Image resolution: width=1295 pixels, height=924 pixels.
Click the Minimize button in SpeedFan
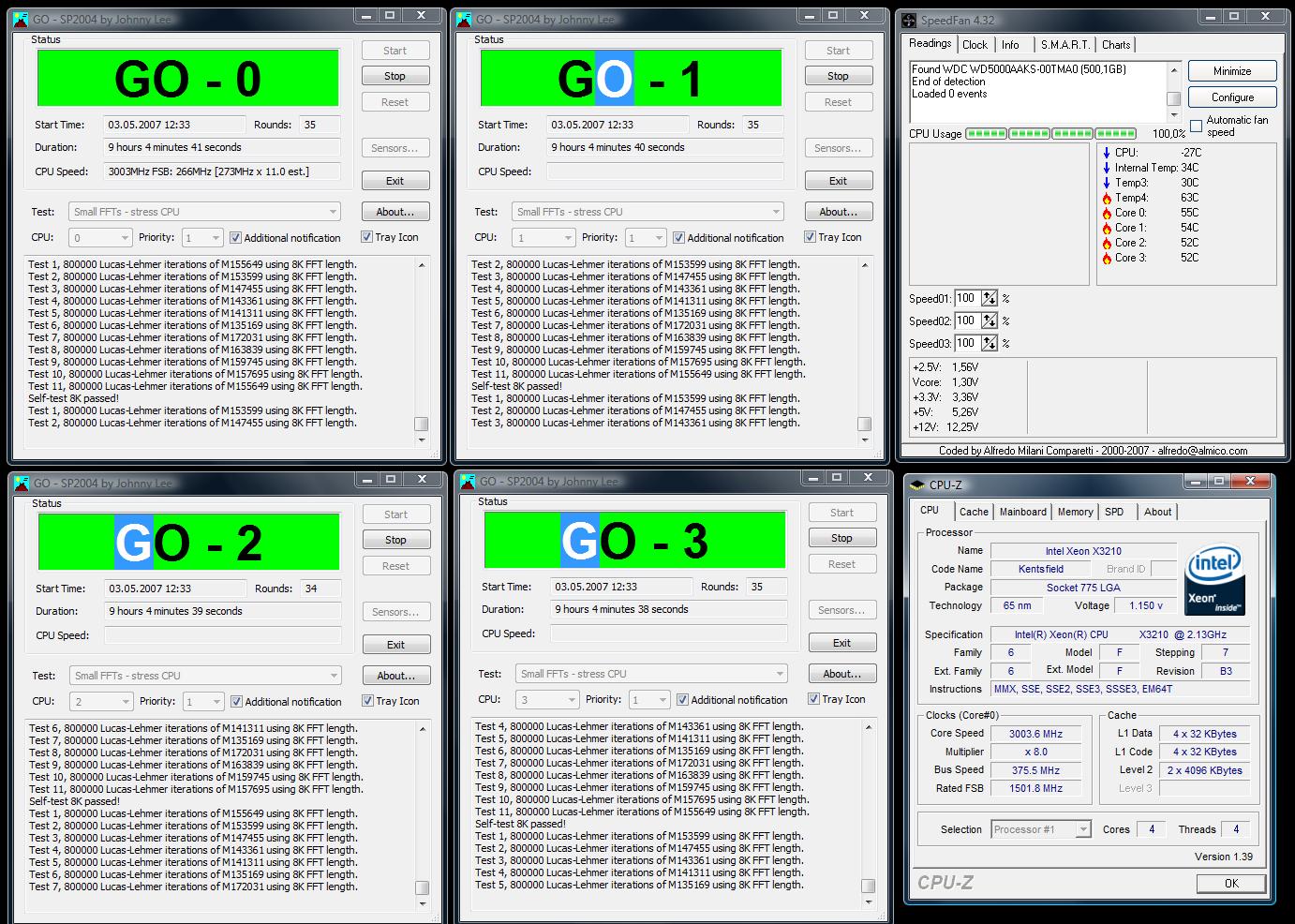(1232, 71)
